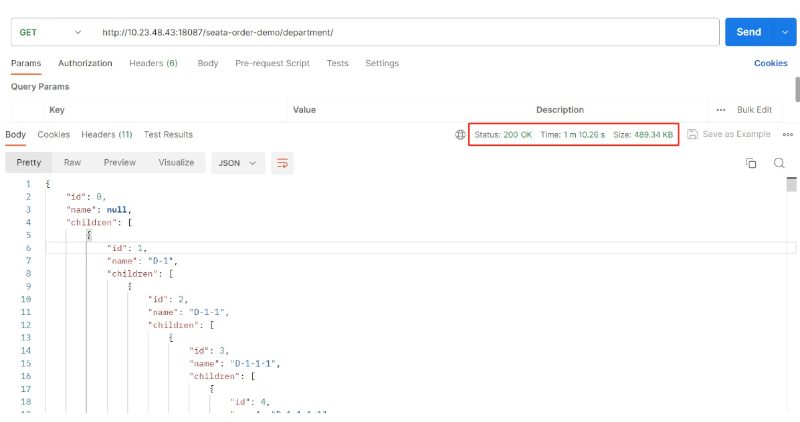
Task: Click the line "name": null
Action: pos(99,210)
